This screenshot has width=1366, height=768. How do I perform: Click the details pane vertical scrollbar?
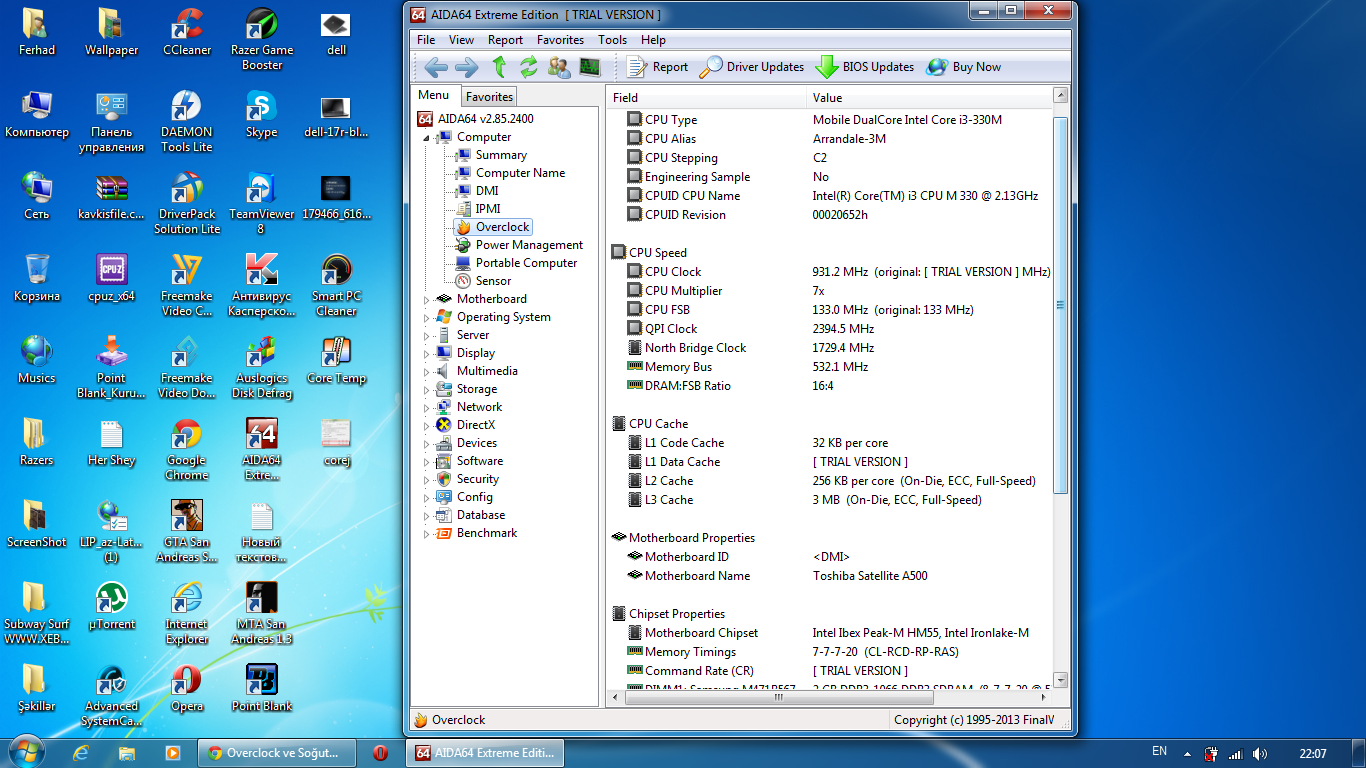pos(1061,305)
